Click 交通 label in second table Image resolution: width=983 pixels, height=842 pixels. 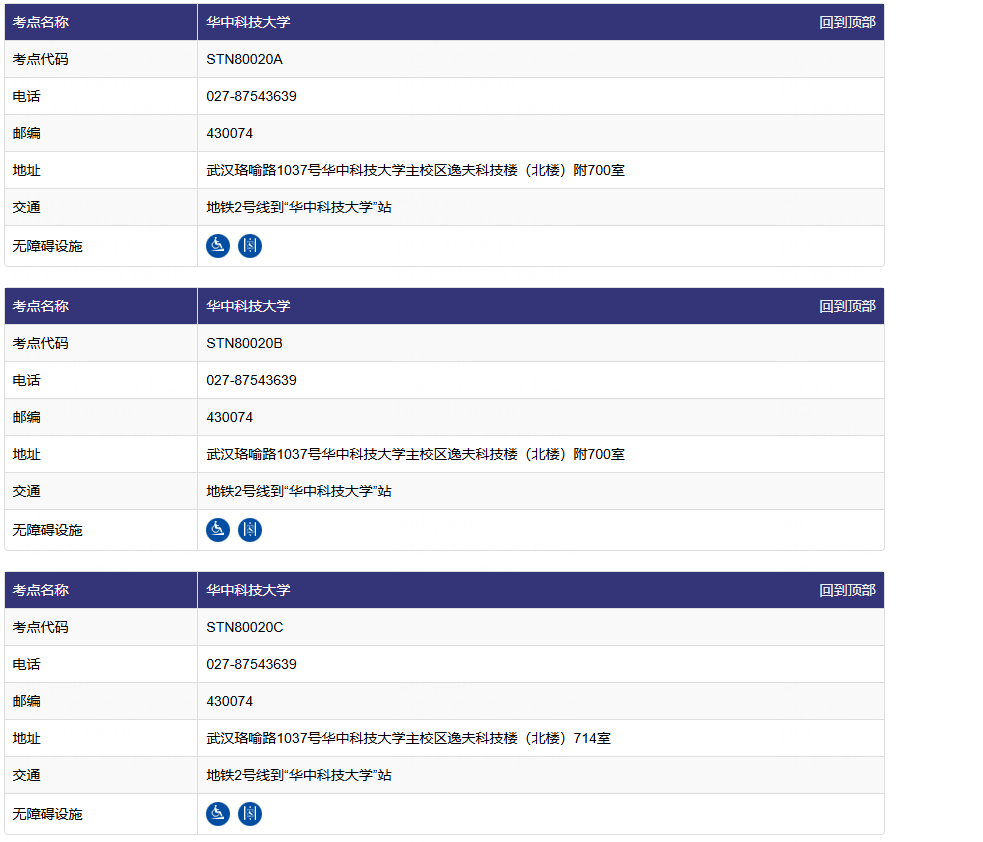26,491
